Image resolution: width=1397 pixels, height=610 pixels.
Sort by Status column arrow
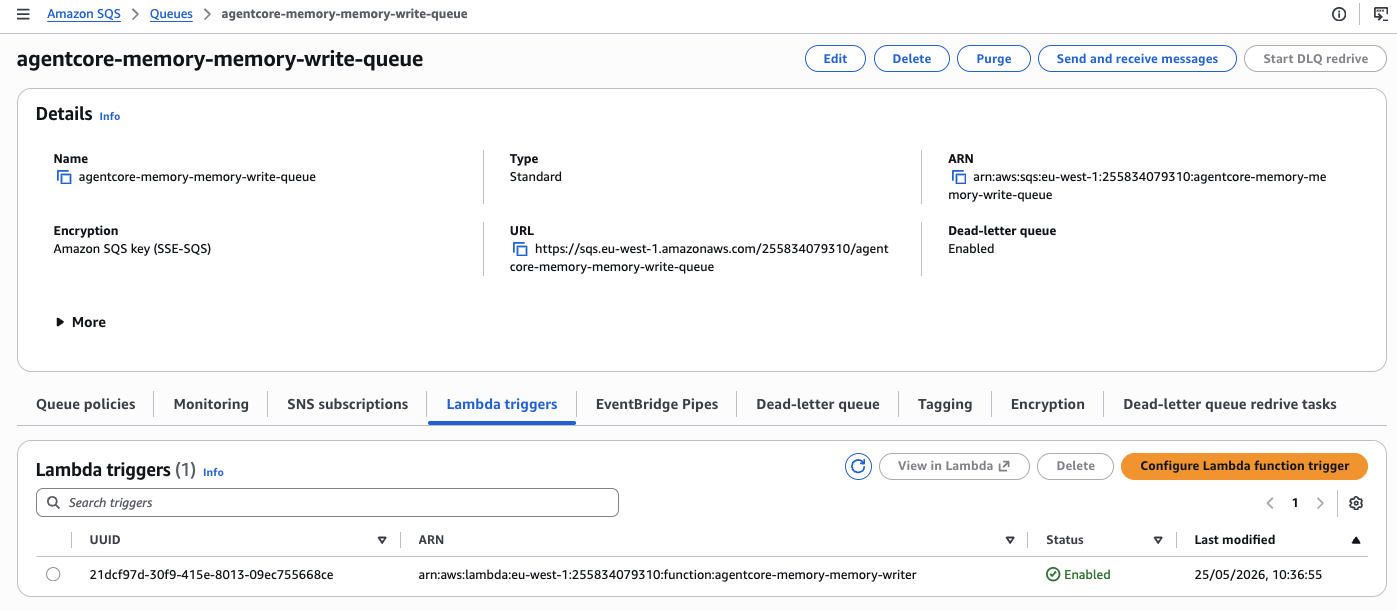click(1158, 540)
